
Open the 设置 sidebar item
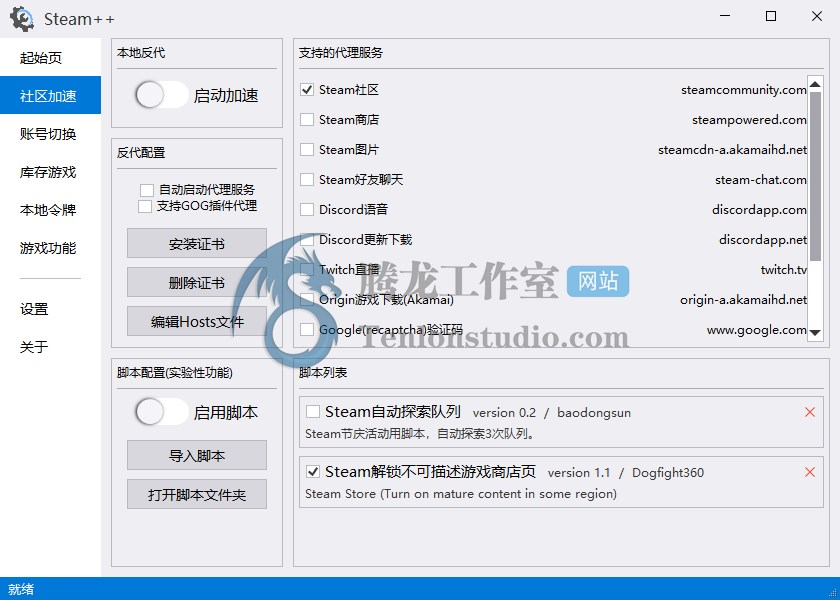[50, 309]
